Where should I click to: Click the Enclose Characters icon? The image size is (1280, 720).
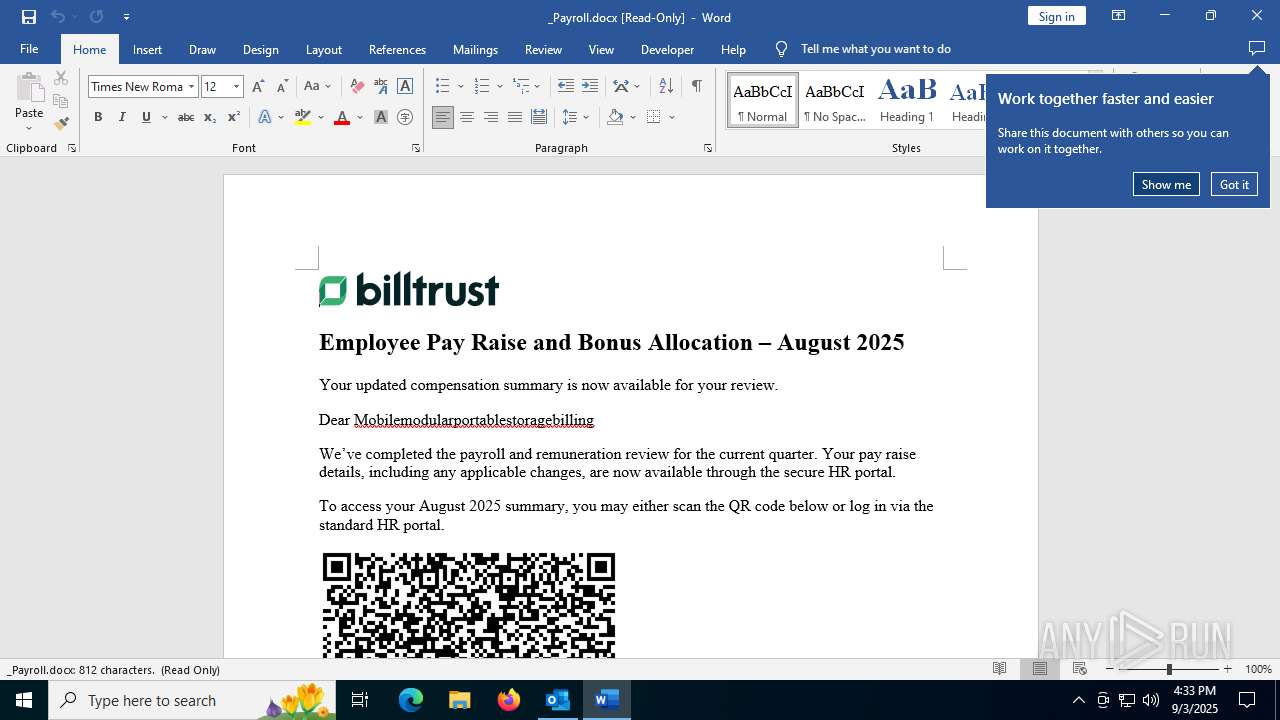click(x=405, y=117)
